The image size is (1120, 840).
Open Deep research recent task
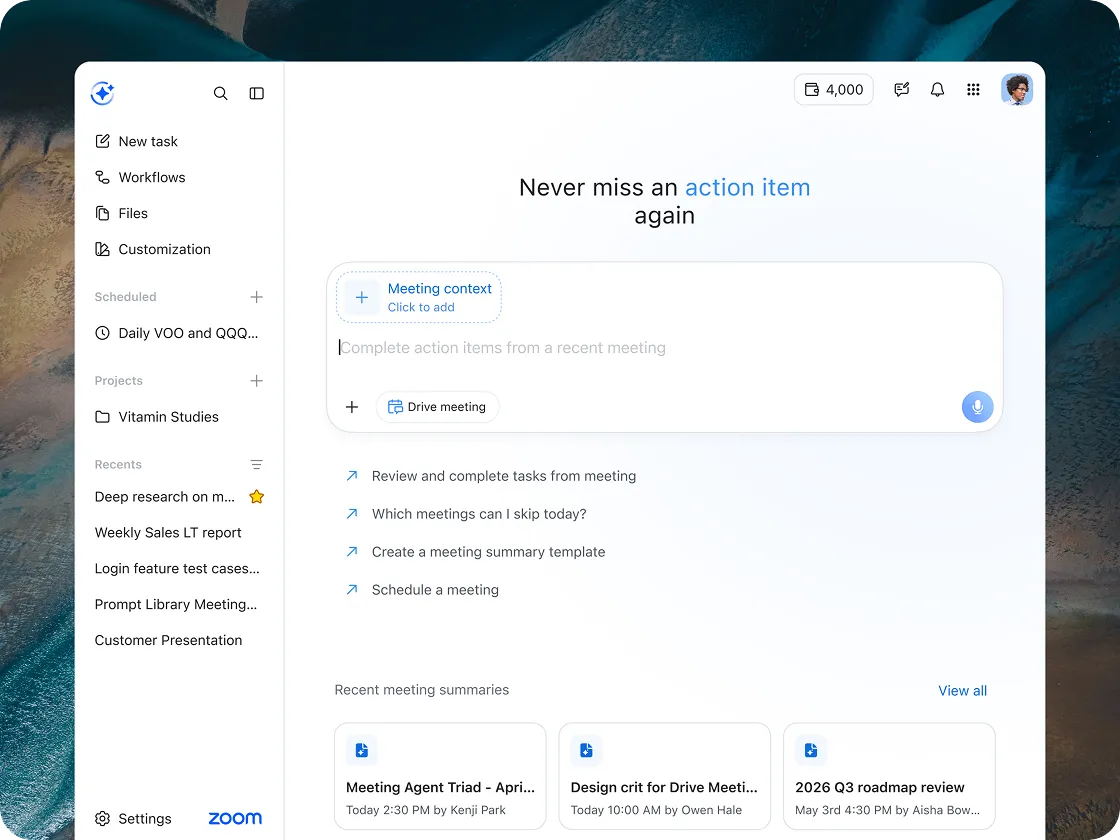coord(165,497)
